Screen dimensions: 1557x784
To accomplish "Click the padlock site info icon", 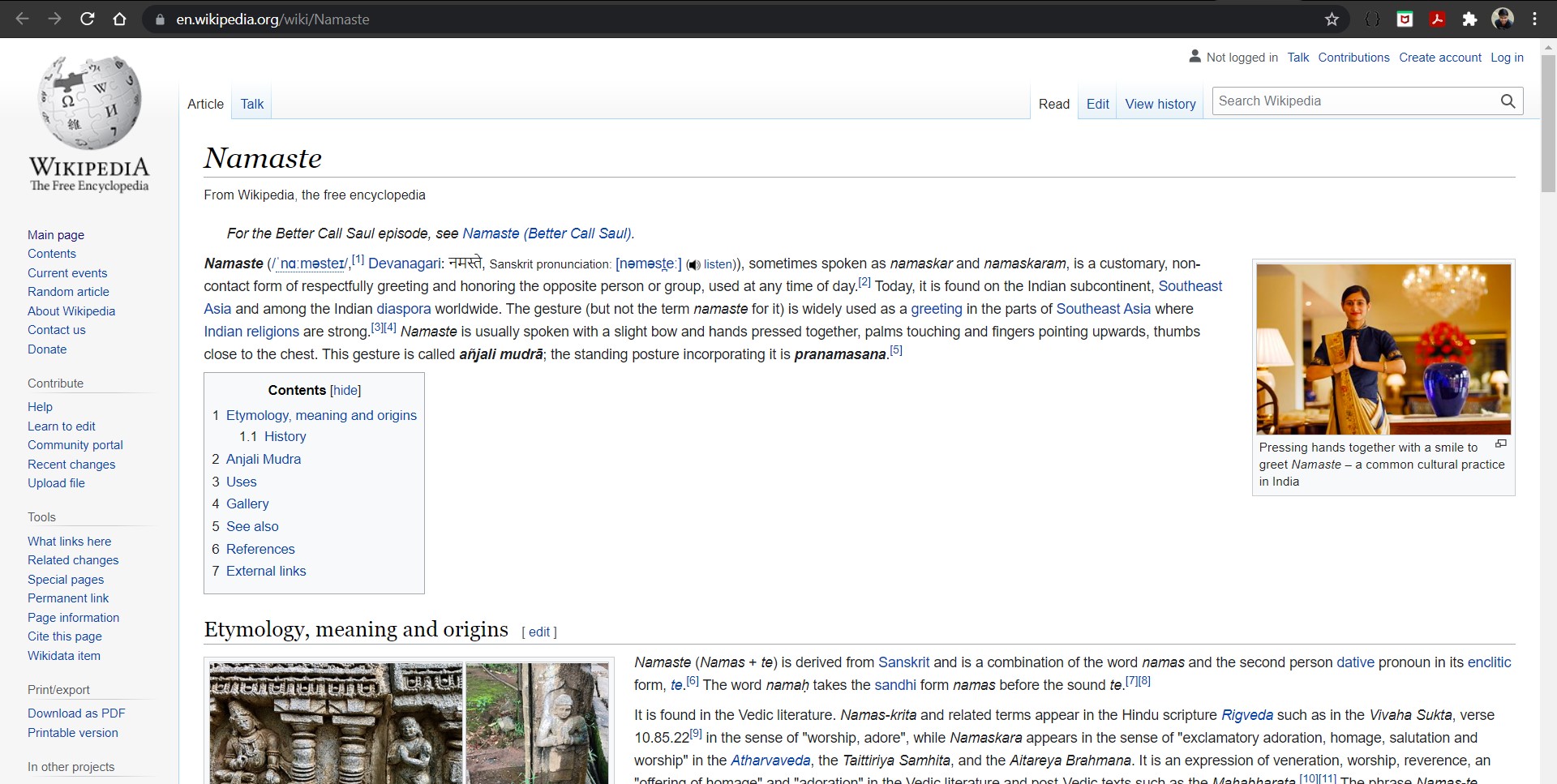I will tap(160, 19).
